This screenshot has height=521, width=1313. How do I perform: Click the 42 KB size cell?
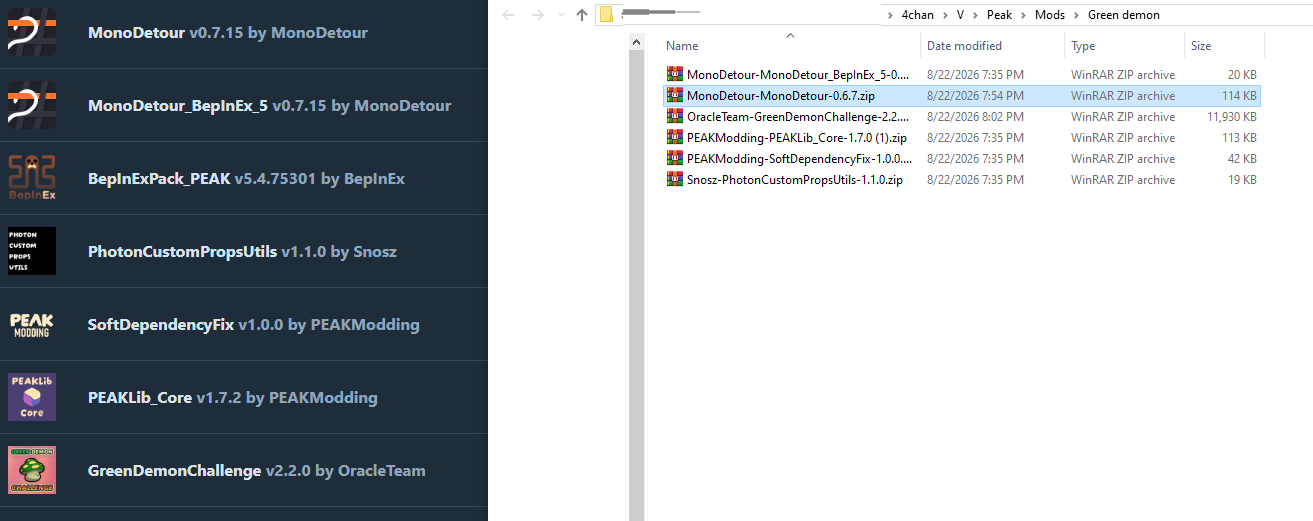[x=1242, y=159]
